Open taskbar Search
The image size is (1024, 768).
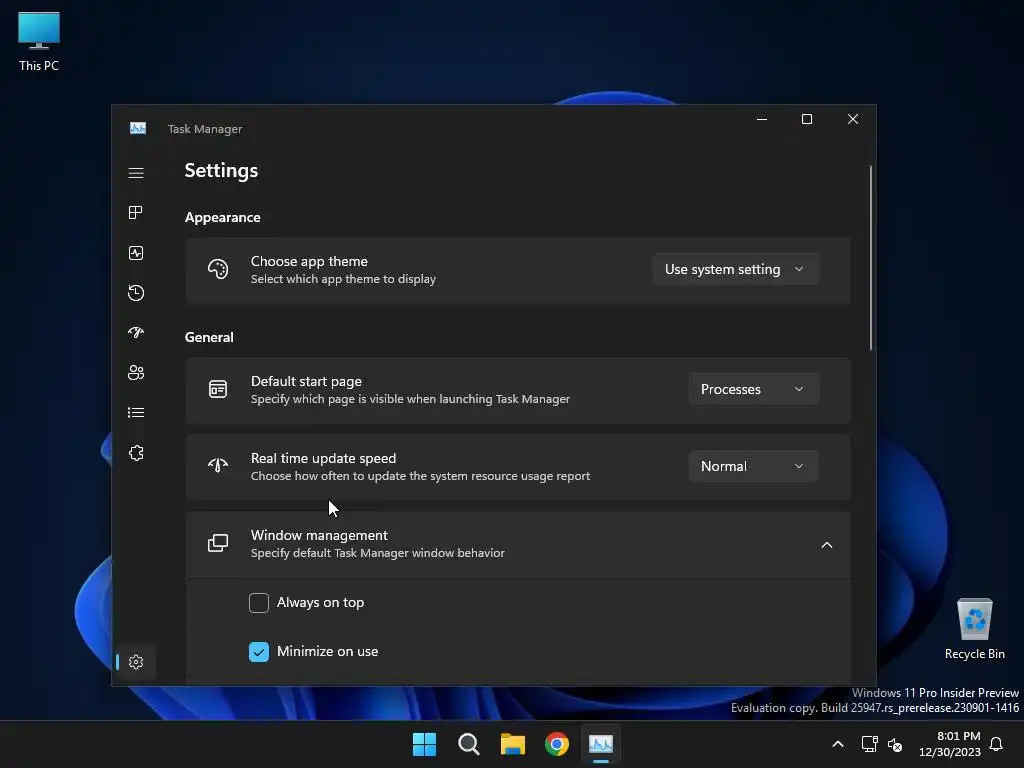tap(469, 744)
